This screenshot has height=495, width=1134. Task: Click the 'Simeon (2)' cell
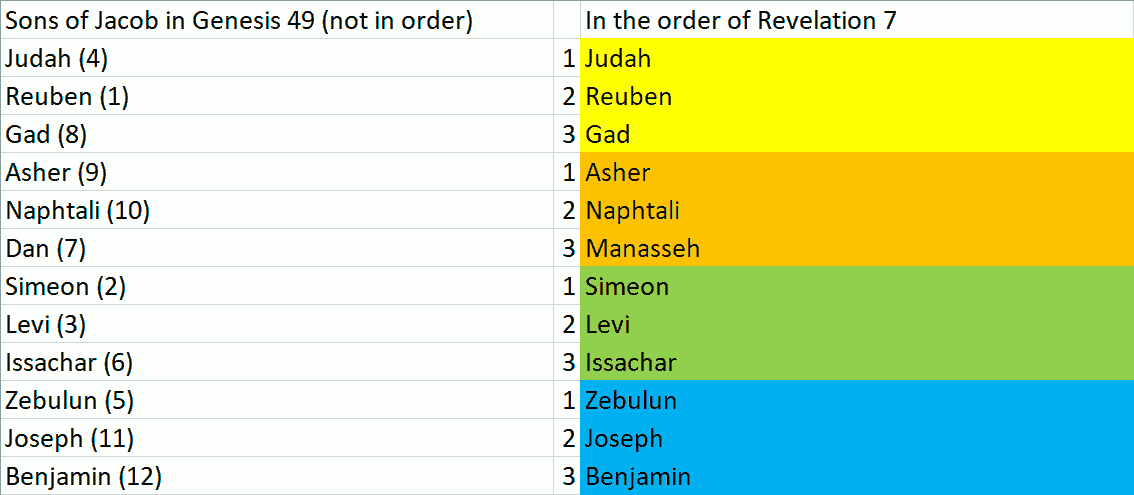[65, 287]
